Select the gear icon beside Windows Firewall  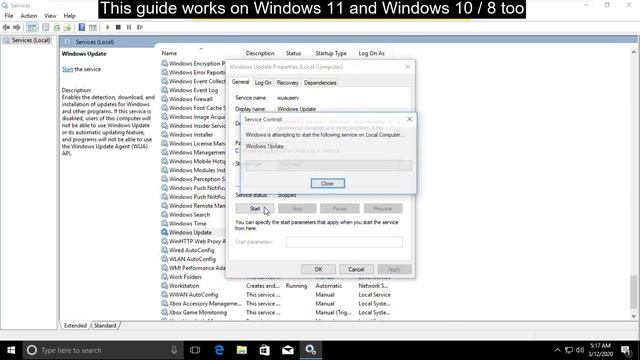tap(164, 99)
